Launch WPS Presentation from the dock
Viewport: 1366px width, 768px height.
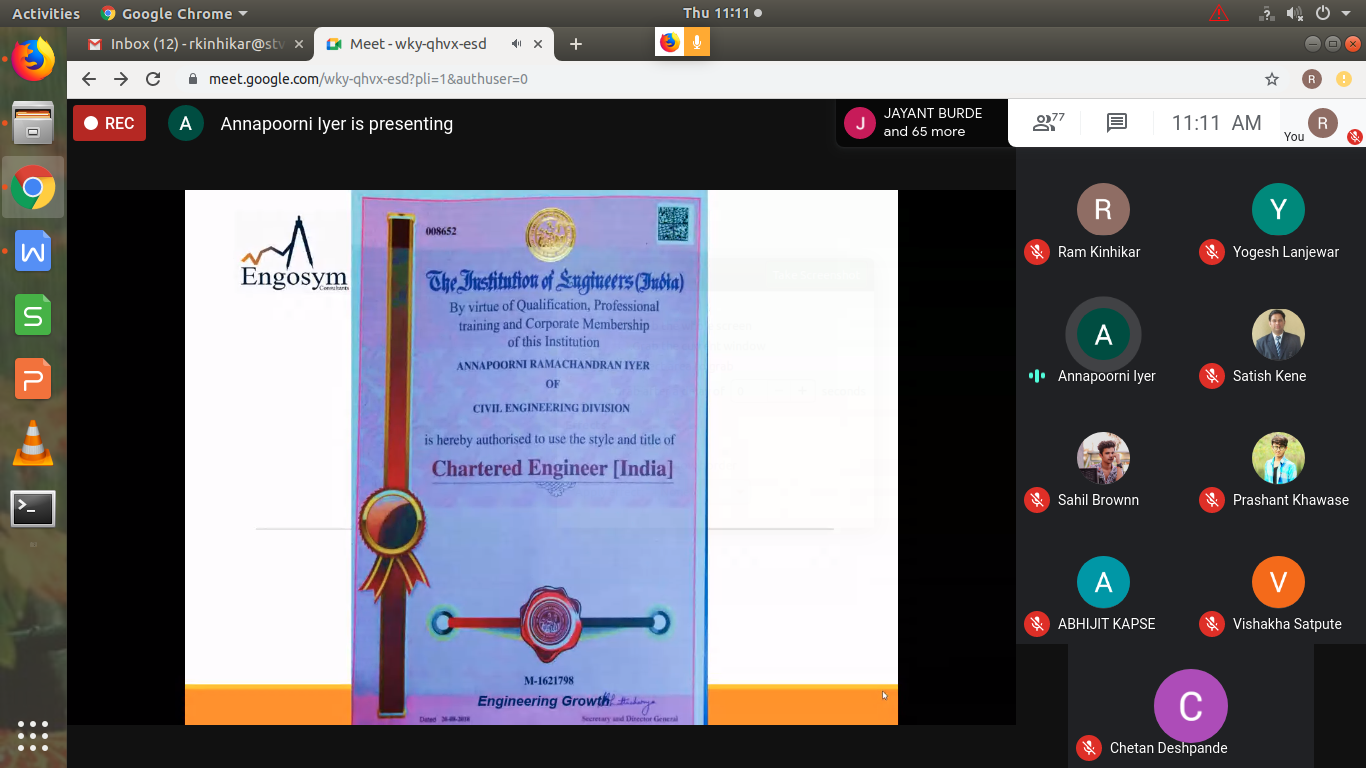pyautogui.click(x=33, y=380)
